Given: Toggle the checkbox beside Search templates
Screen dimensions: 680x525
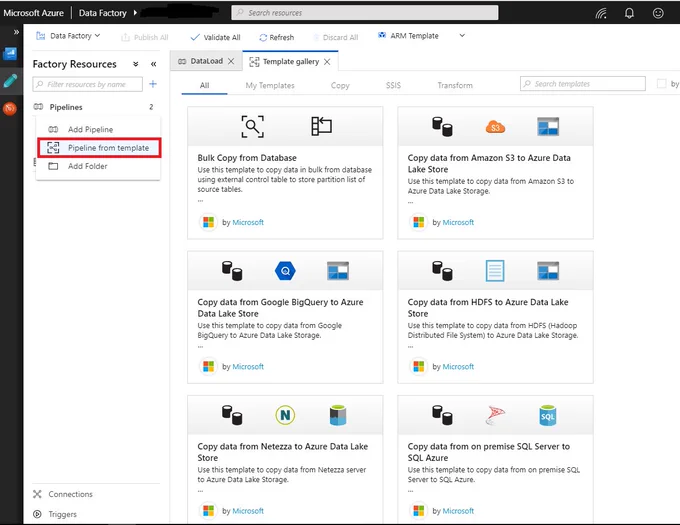Looking at the screenshot, I should coord(661,84).
